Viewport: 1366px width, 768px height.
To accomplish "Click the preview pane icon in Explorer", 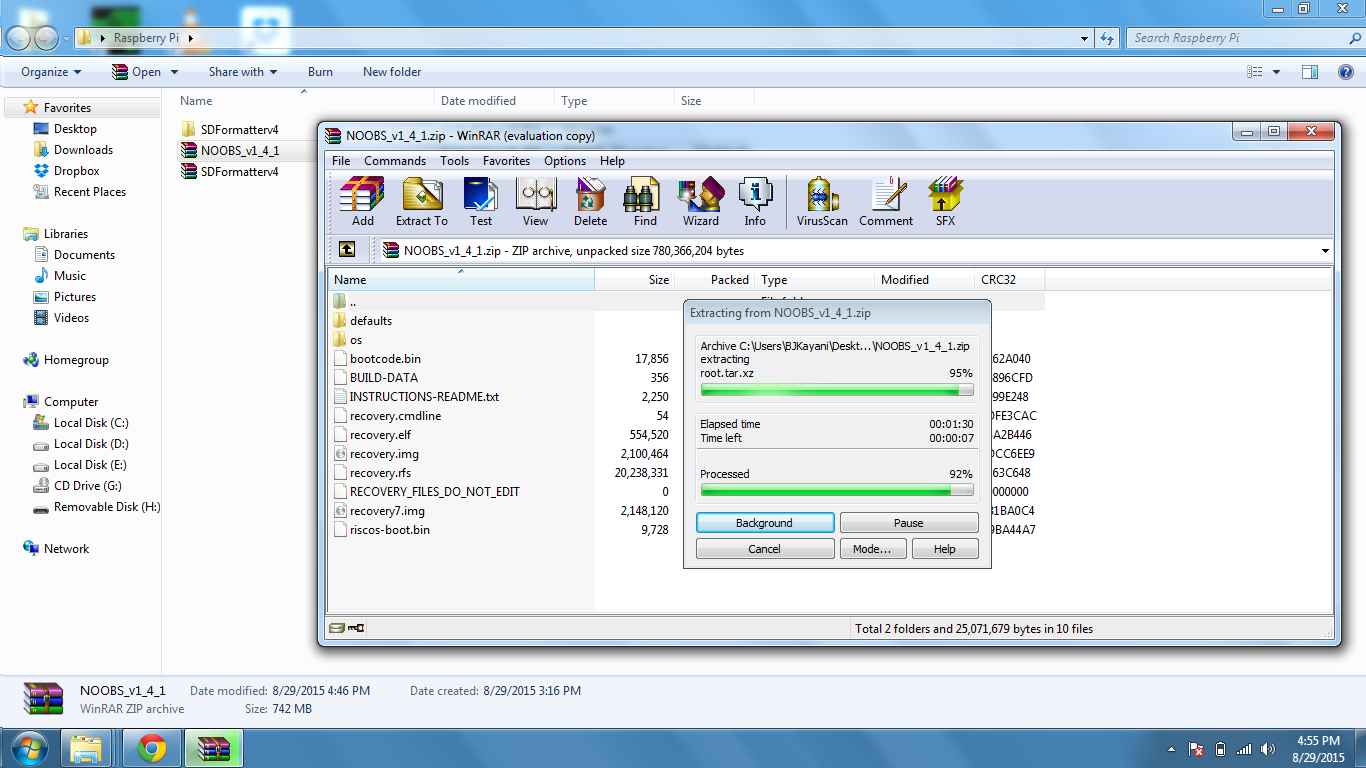I will pos(1310,72).
